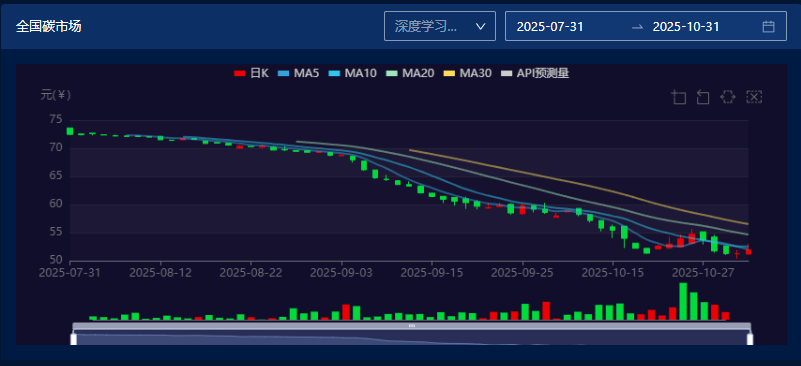
Task: Click the 2025-07-31 x-axis date label
Action: coord(70,273)
